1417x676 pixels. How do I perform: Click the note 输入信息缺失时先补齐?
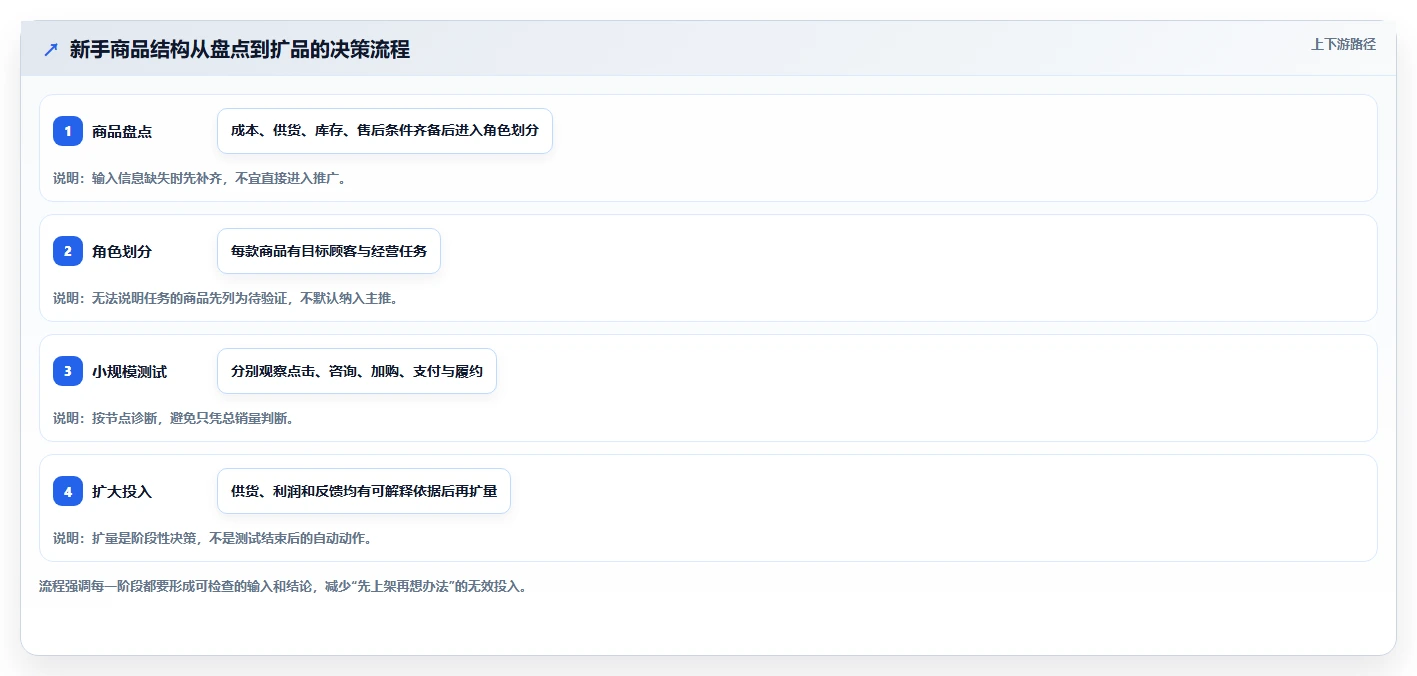point(199,178)
